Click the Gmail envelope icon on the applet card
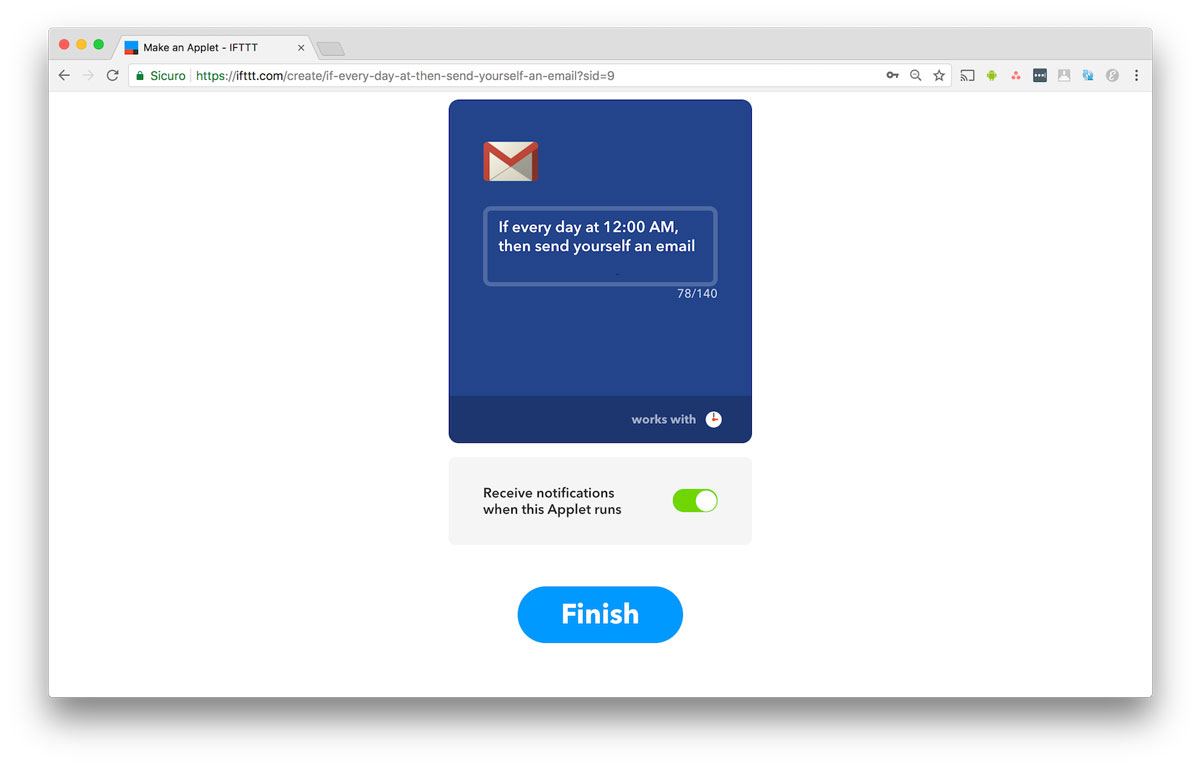The height and width of the screenshot is (766, 1200). pos(511,161)
